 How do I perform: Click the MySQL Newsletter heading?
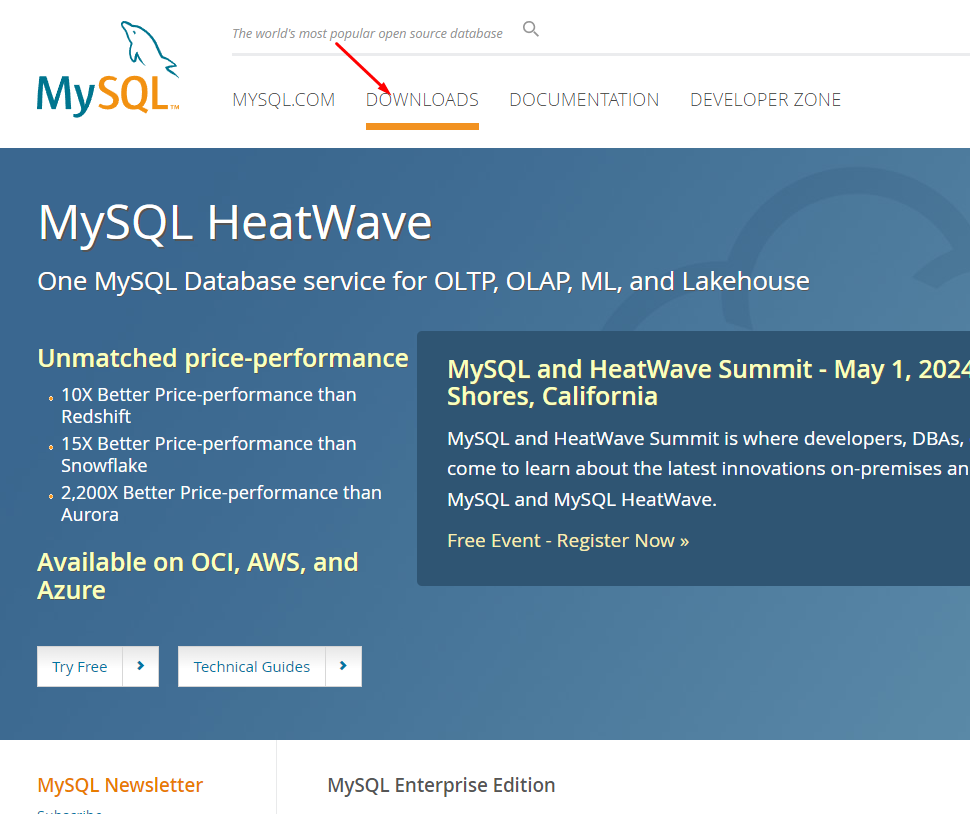tap(120, 785)
